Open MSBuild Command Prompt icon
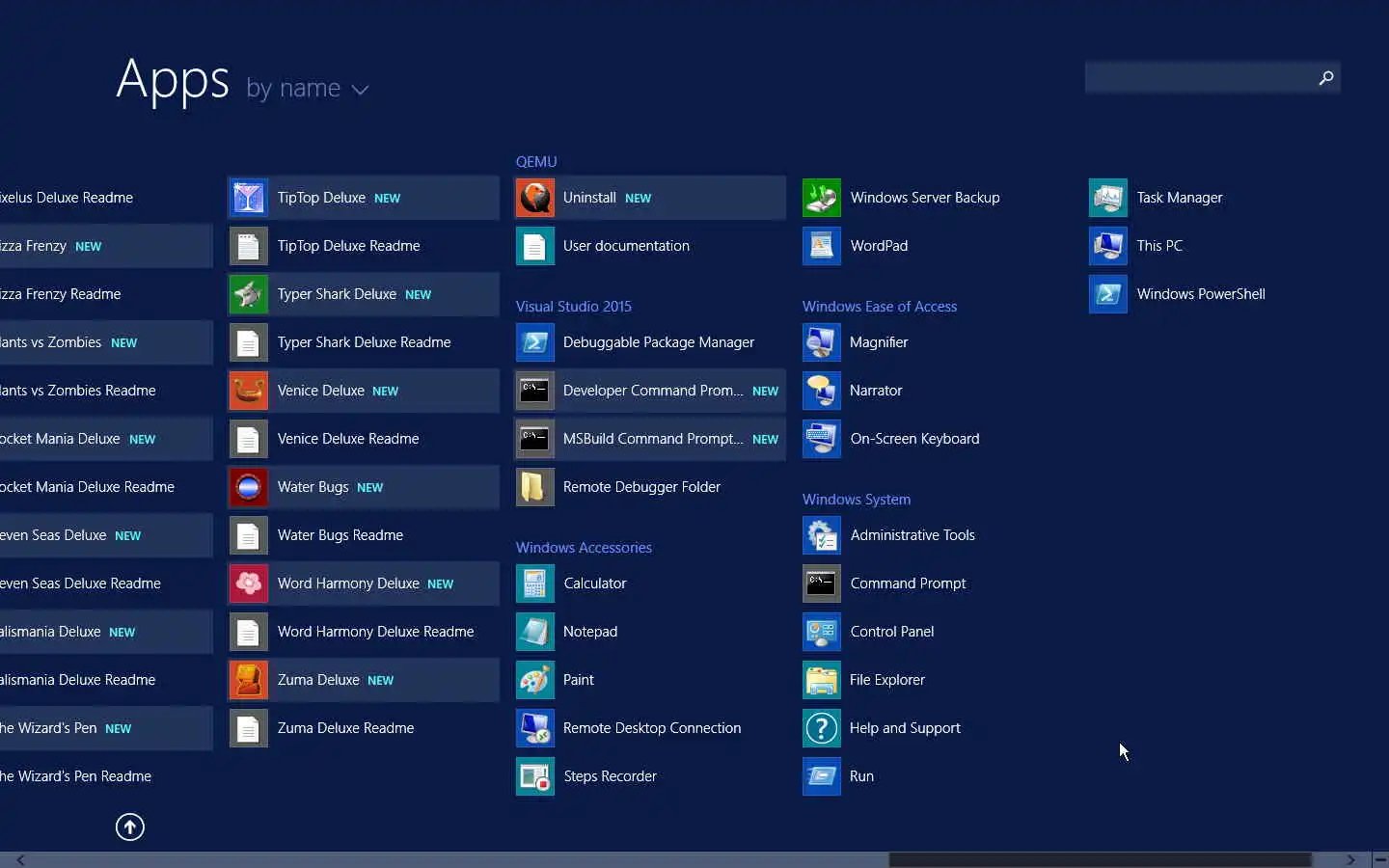This screenshot has height=868, width=1389. tap(534, 439)
